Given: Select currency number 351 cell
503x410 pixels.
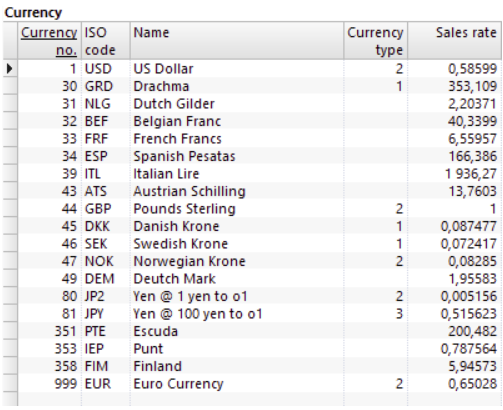Looking at the screenshot, I should tap(49, 332).
